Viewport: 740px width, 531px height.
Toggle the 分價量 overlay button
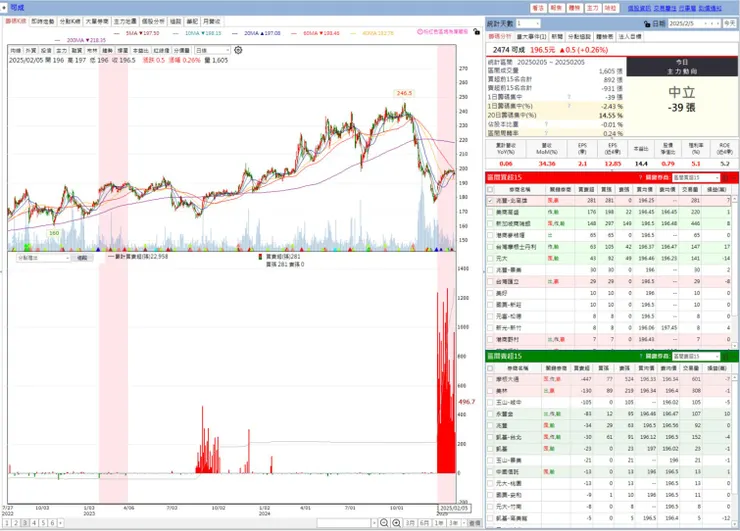coord(182,50)
